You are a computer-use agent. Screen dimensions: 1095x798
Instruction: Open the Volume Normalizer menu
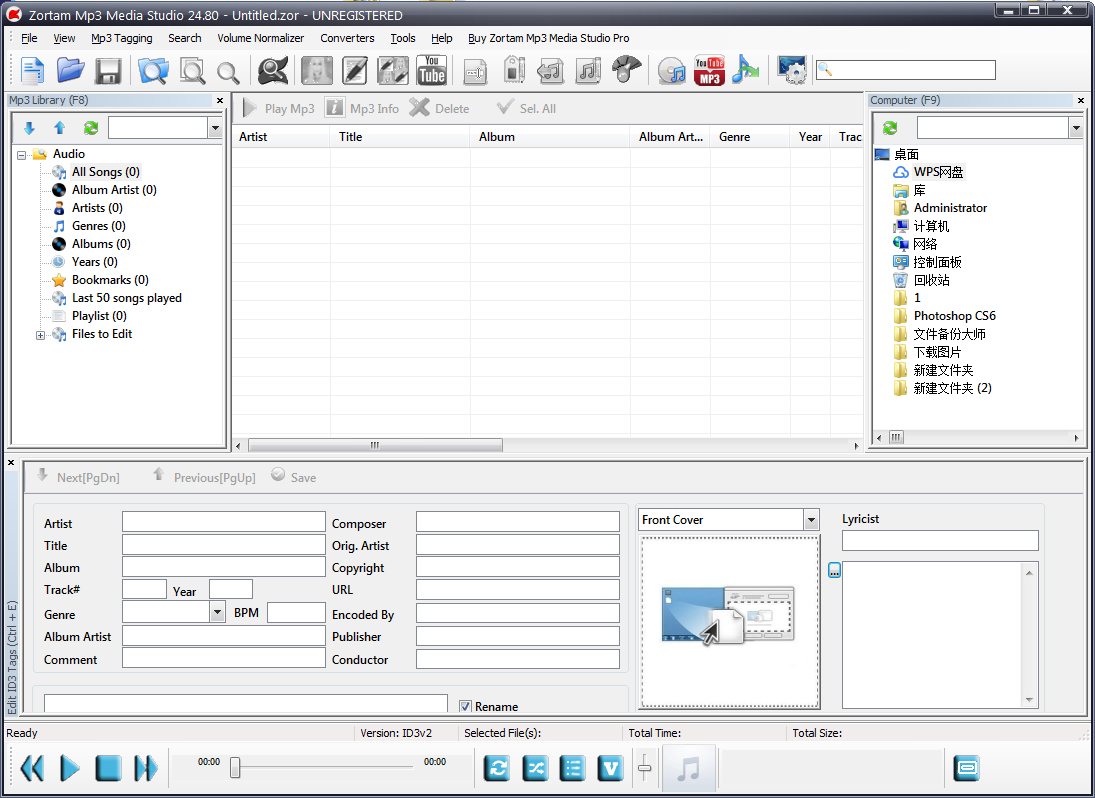pyautogui.click(x=260, y=38)
